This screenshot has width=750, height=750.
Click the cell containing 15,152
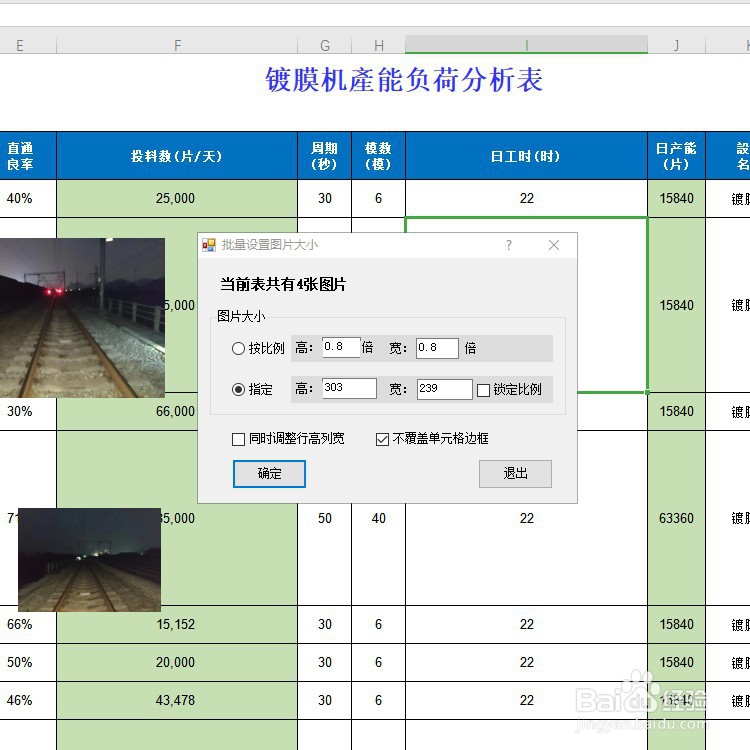[x=177, y=624]
